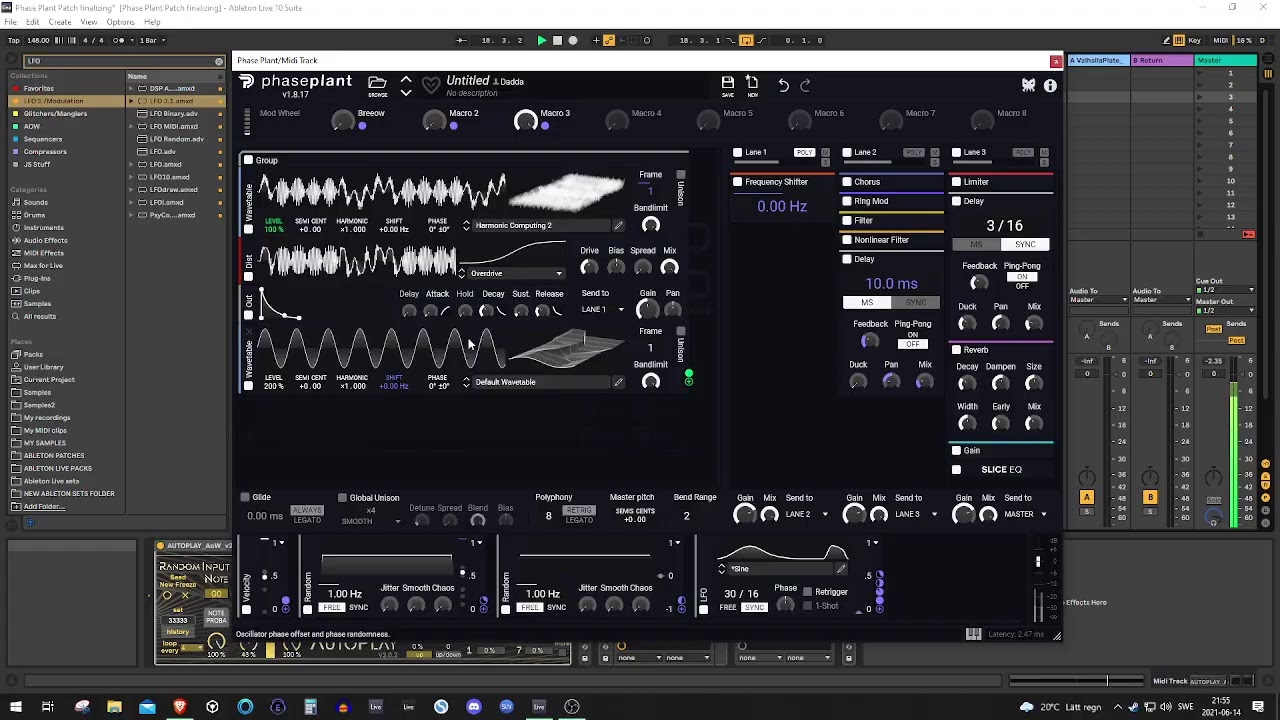The height and width of the screenshot is (720, 1280).
Task: Open the Edit menu in Ableton
Action: tap(33, 22)
